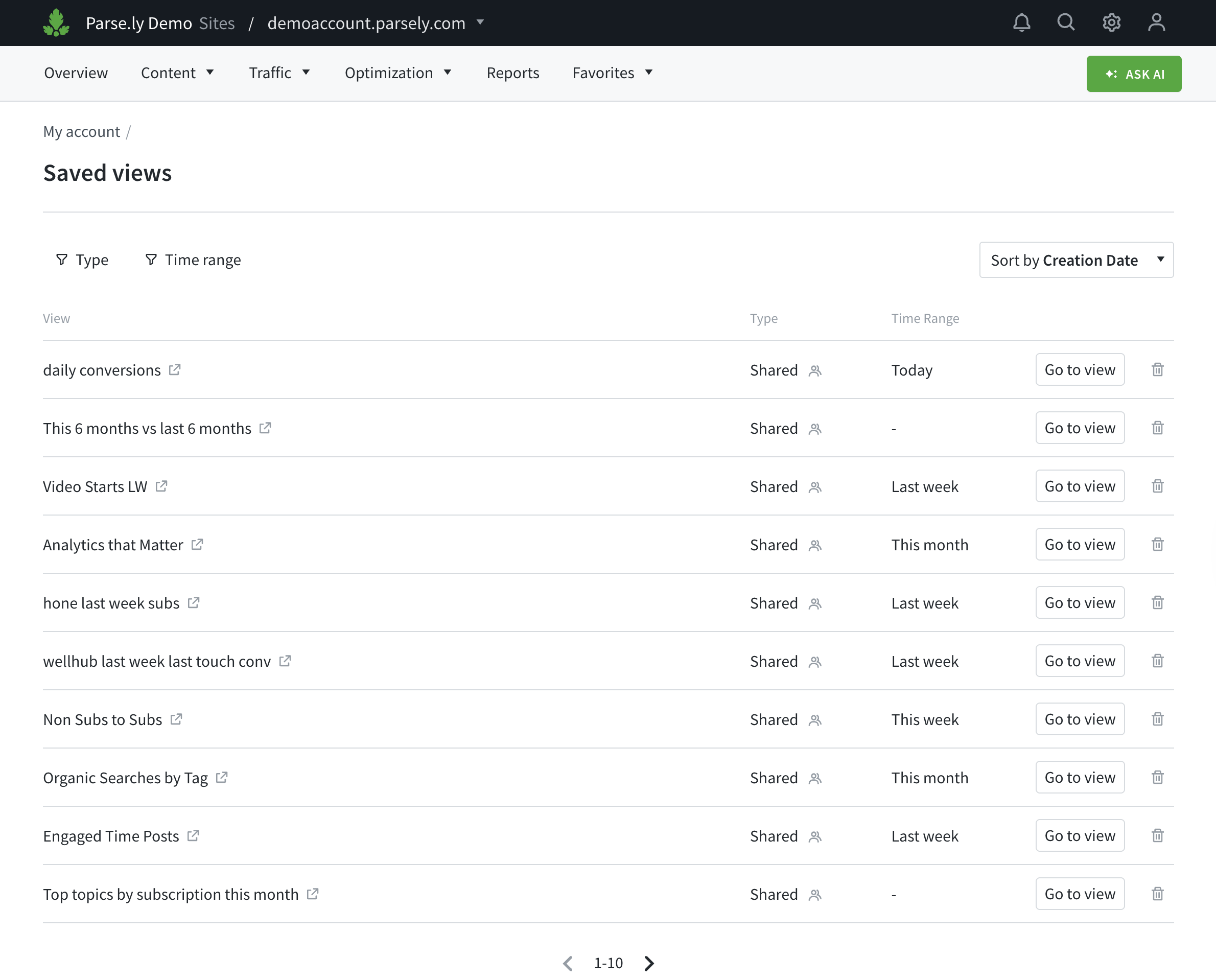The height and width of the screenshot is (980, 1216).
Task: Open external link icon beside Analytics that Matter
Action: pyautogui.click(x=197, y=544)
